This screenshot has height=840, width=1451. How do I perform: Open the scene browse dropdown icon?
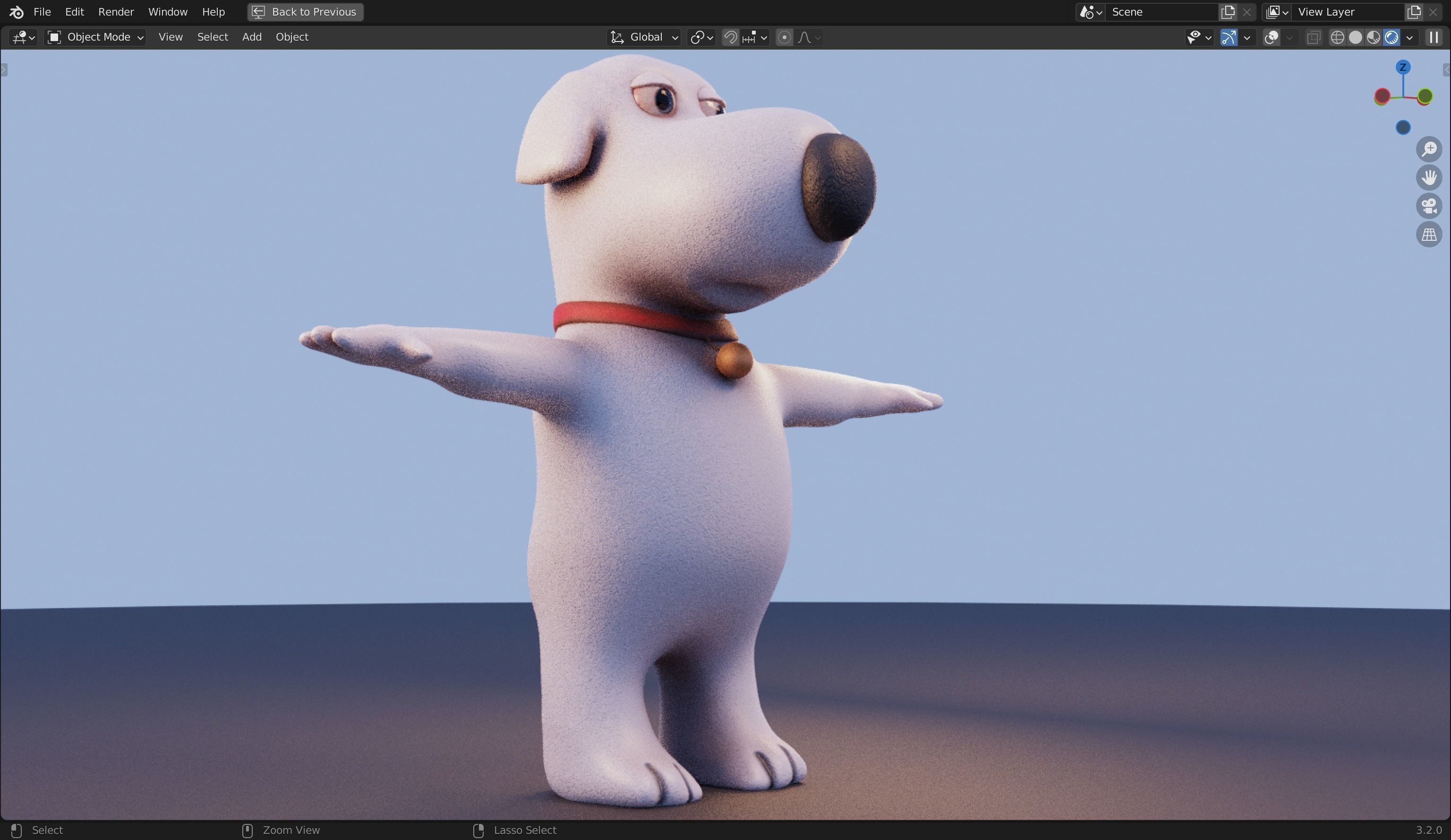point(1091,12)
